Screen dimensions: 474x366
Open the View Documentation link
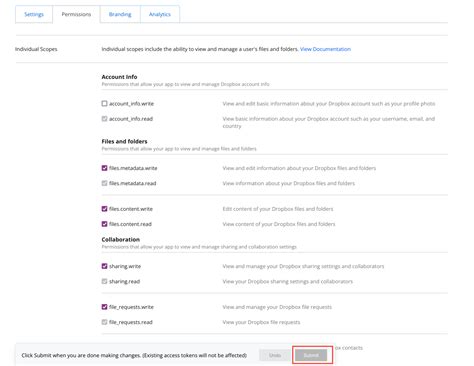325,49
